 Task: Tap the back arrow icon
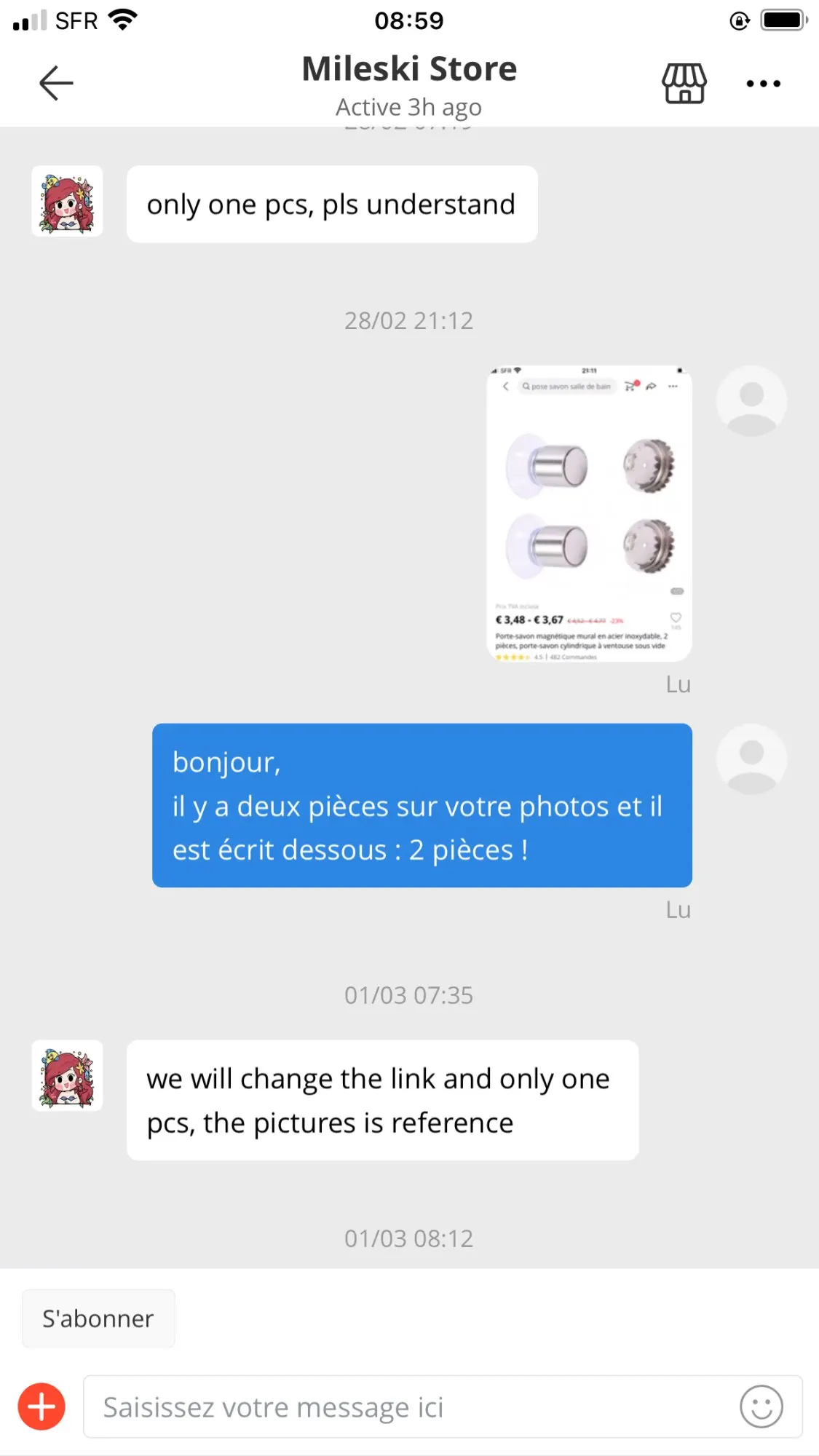coord(56,83)
